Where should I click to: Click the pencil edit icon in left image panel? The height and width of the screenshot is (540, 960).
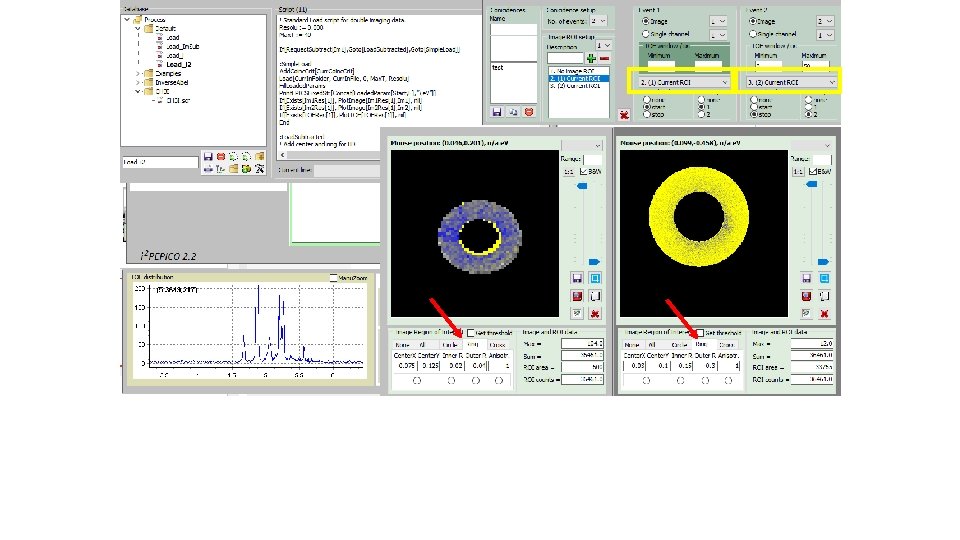click(577, 313)
